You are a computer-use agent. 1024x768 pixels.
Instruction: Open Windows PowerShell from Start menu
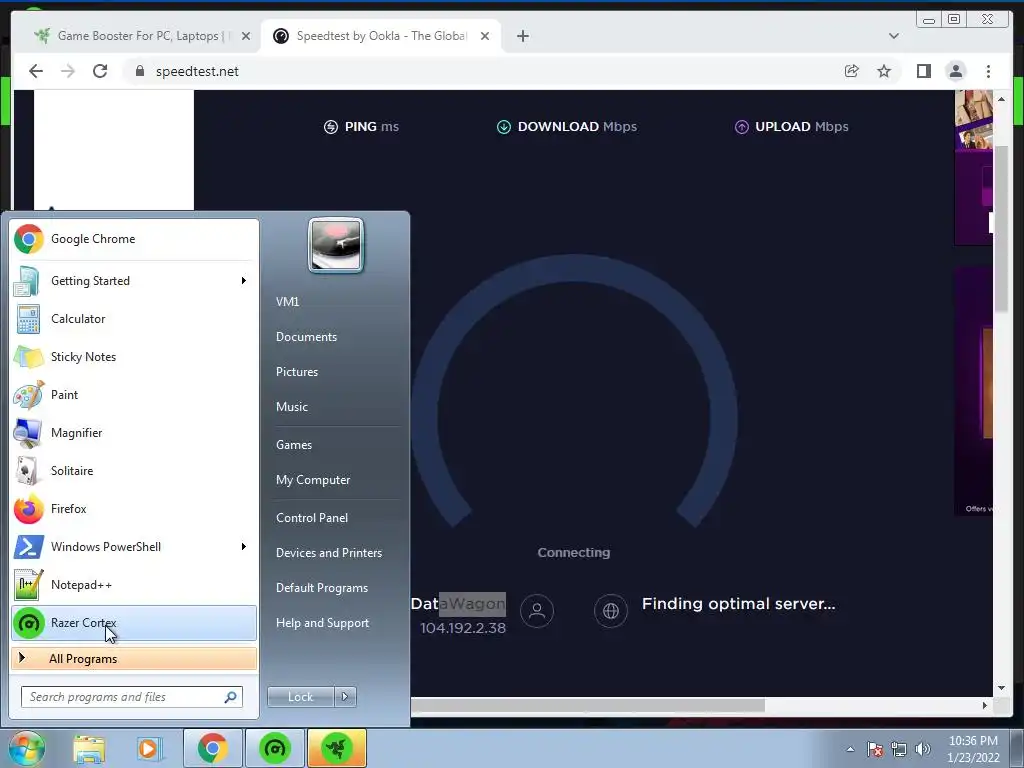[x=134, y=547]
